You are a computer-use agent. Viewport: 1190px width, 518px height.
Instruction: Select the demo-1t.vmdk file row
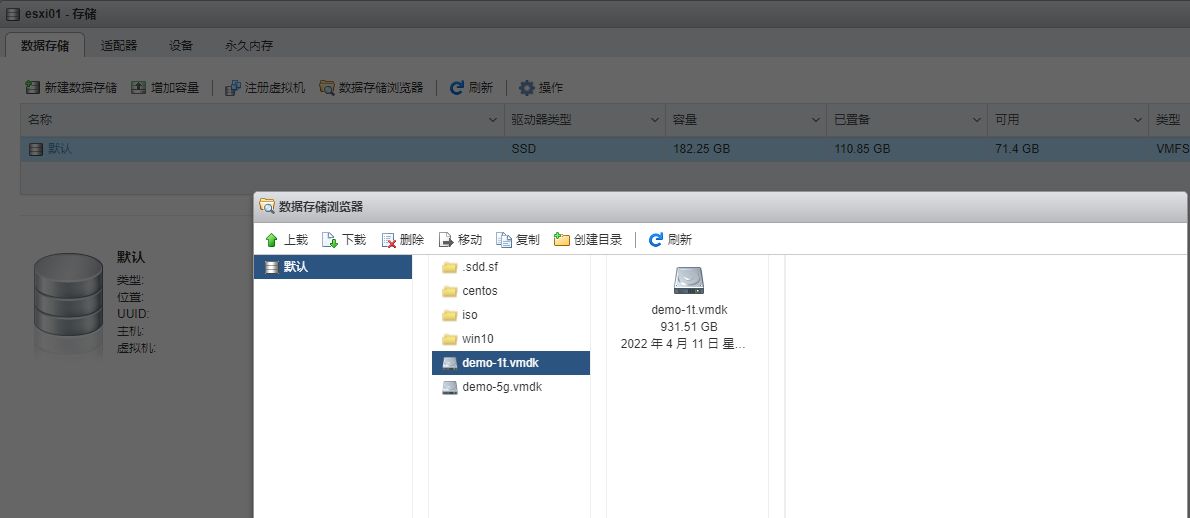(x=511, y=363)
